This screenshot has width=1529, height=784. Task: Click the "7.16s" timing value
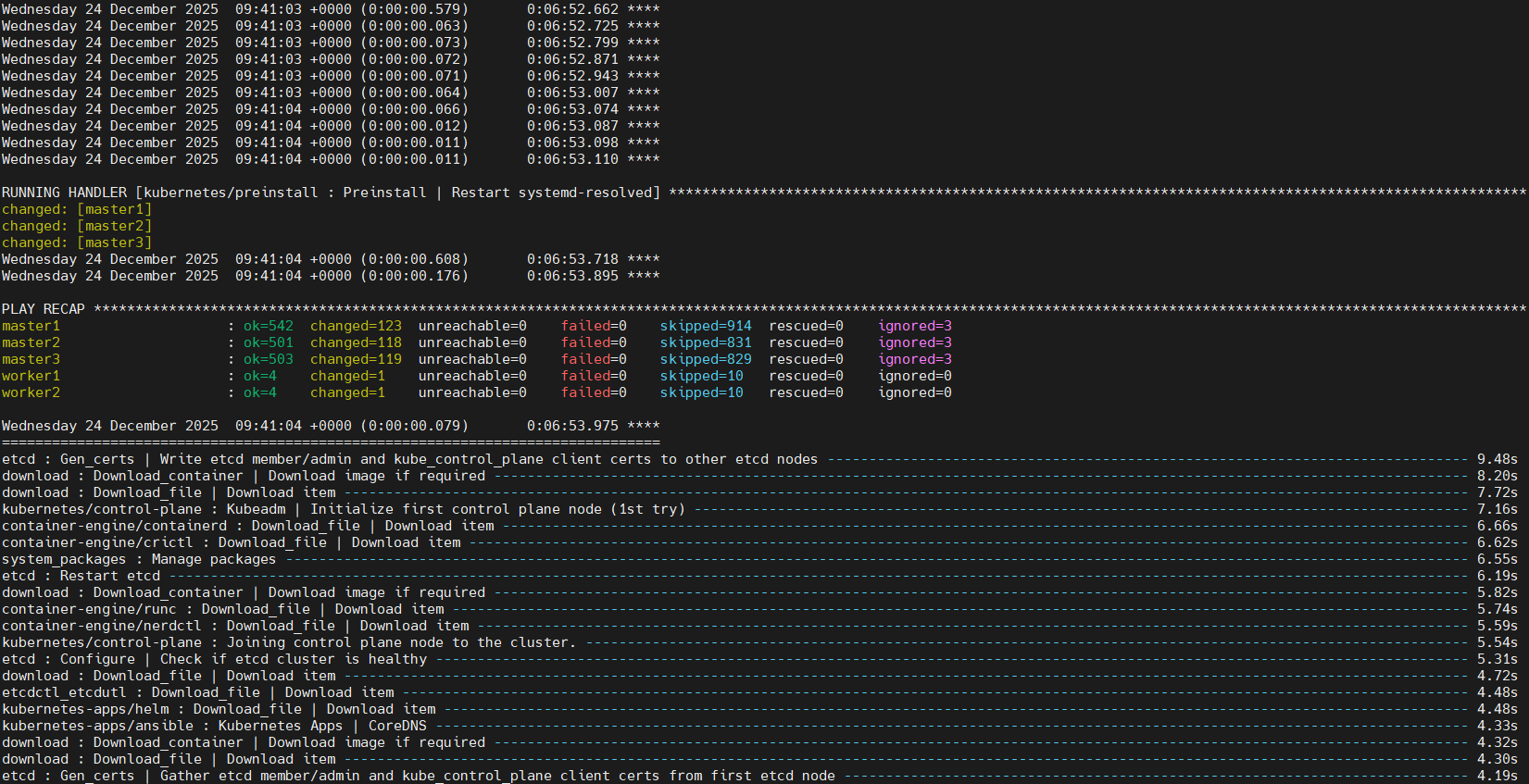click(1498, 509)
